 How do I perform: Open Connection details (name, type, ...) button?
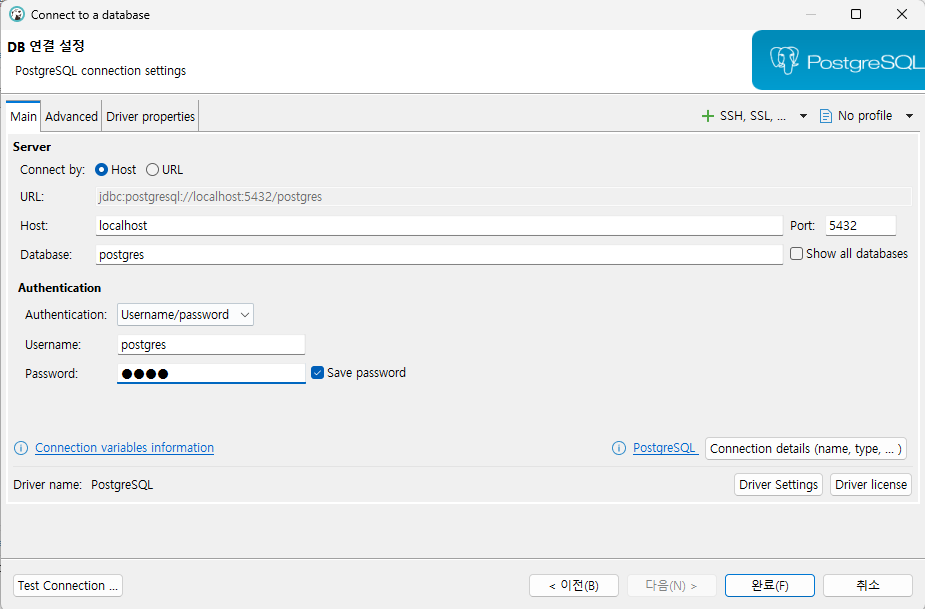click(x=806, y=448)
